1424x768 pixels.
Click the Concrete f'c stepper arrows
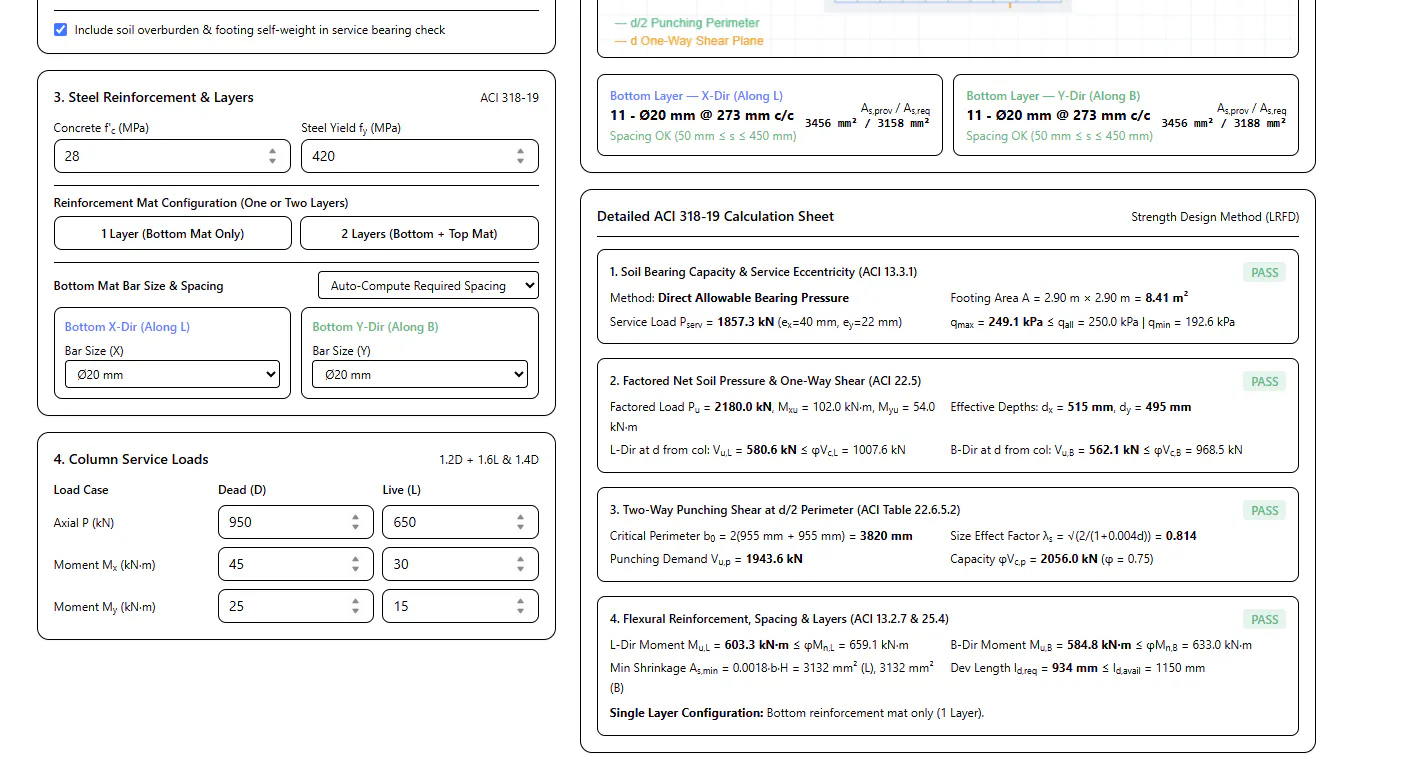[273, 156]
